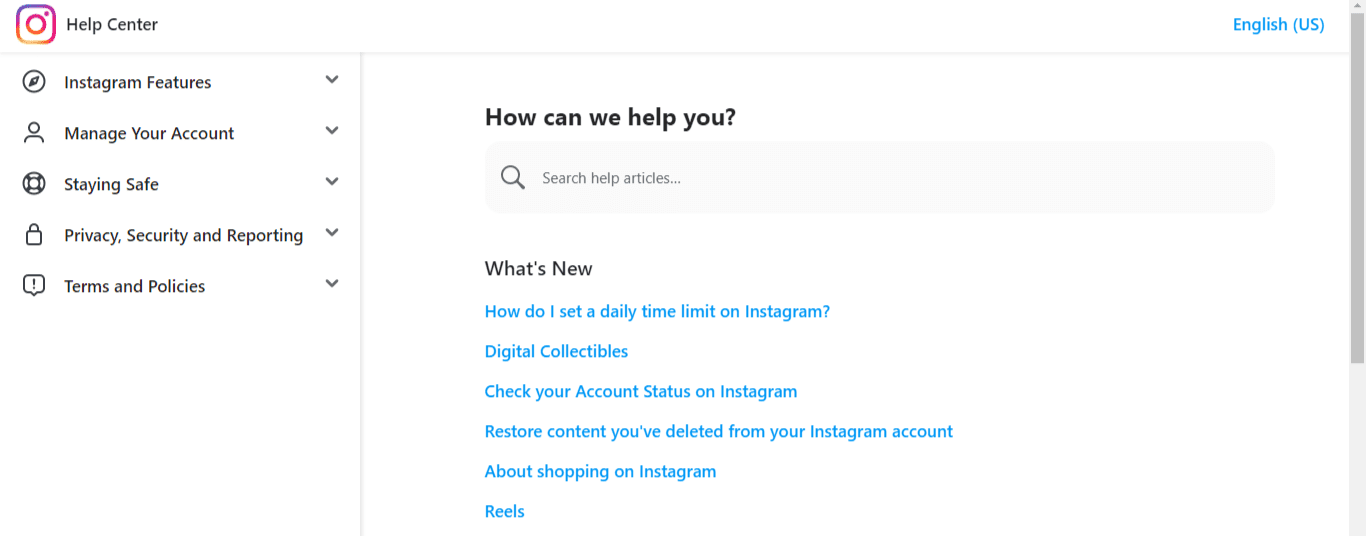Screen dimensions: 1366x536
Task: Open the English (US) language selector
Action: click(1278, 25)
